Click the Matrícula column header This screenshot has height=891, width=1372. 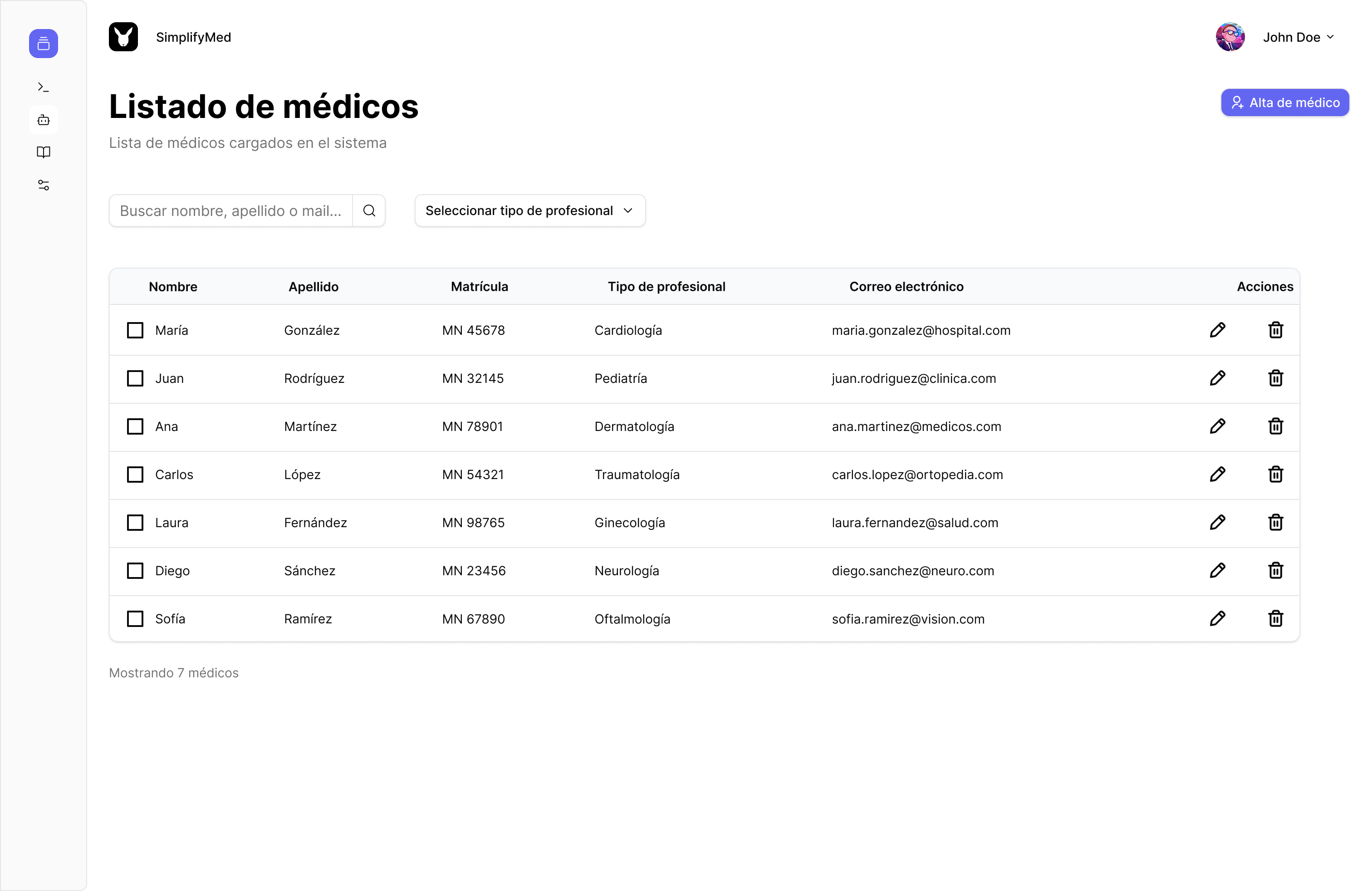(x=479, y=286)
